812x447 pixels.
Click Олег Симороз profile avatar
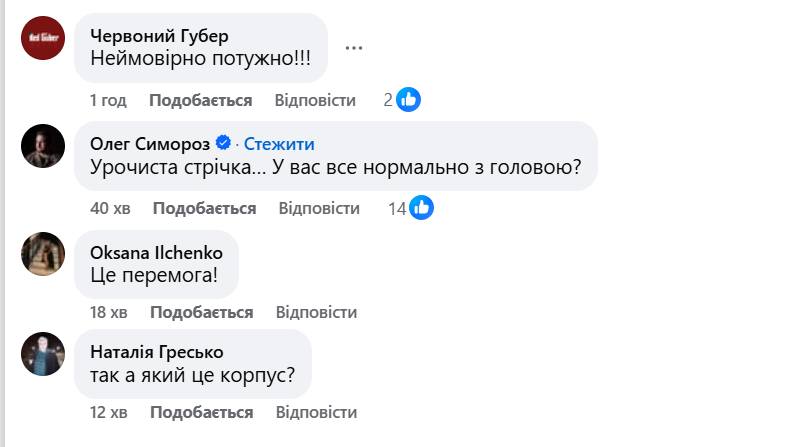point(43,146)
